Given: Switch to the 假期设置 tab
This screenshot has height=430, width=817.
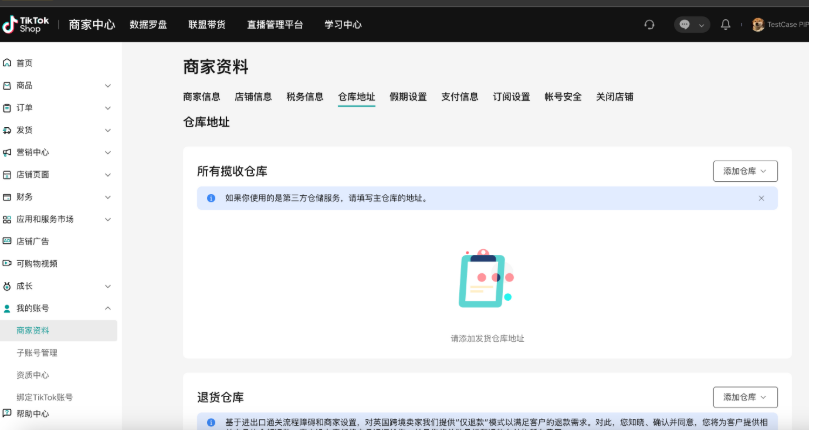Looking at the screenshot, I should (x=408, y=97).
